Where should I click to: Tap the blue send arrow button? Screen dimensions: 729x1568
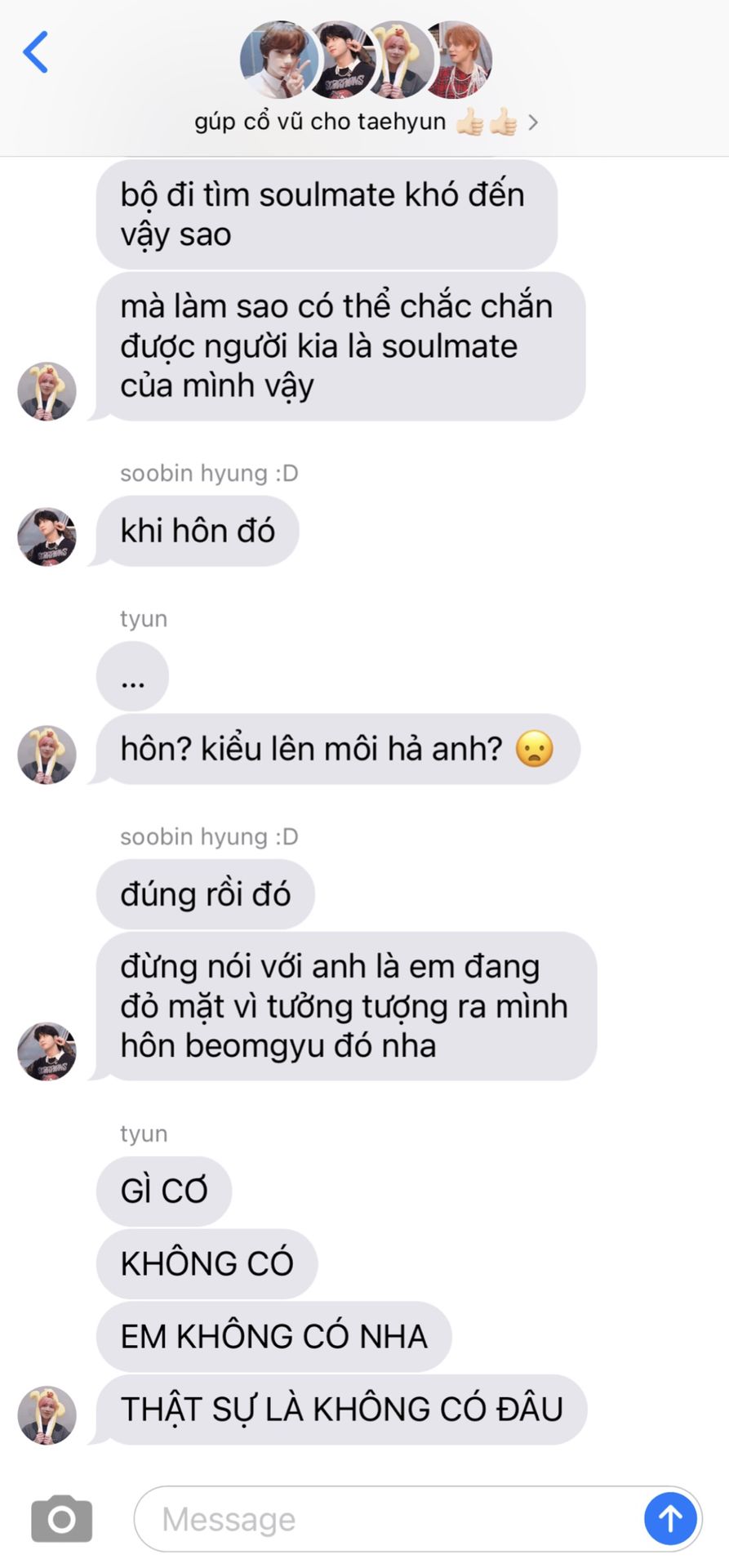click(x=670, y=1519)
